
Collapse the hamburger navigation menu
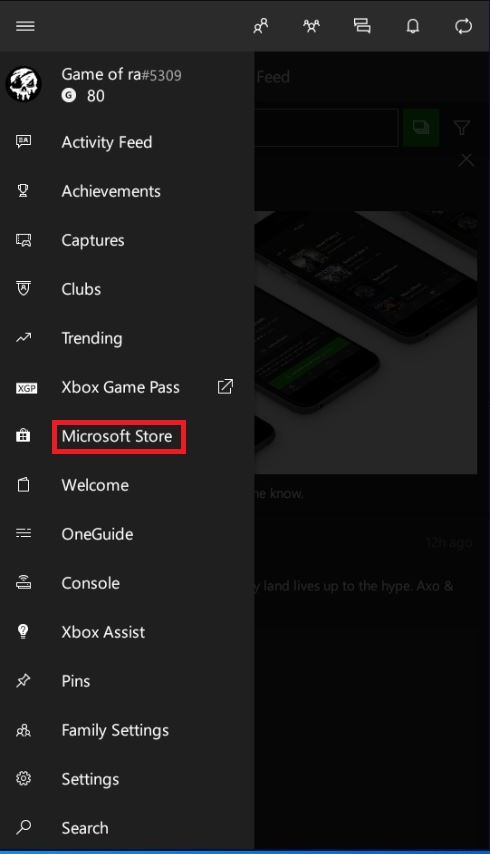(x=25, y=26)
